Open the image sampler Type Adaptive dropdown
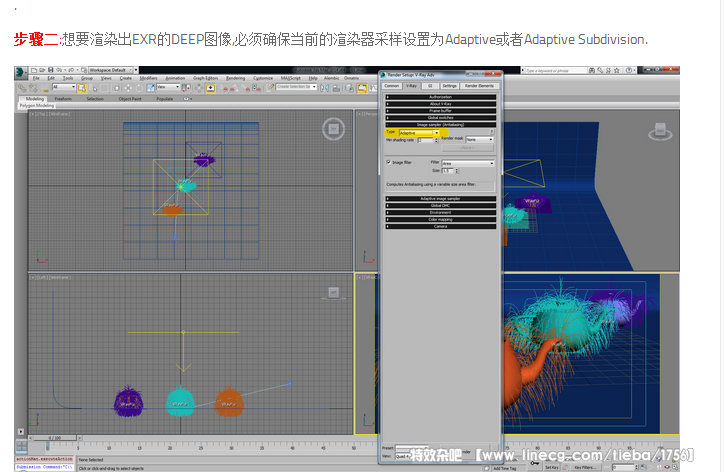This screenshot has width=724, height=472. tap(419, 133)
